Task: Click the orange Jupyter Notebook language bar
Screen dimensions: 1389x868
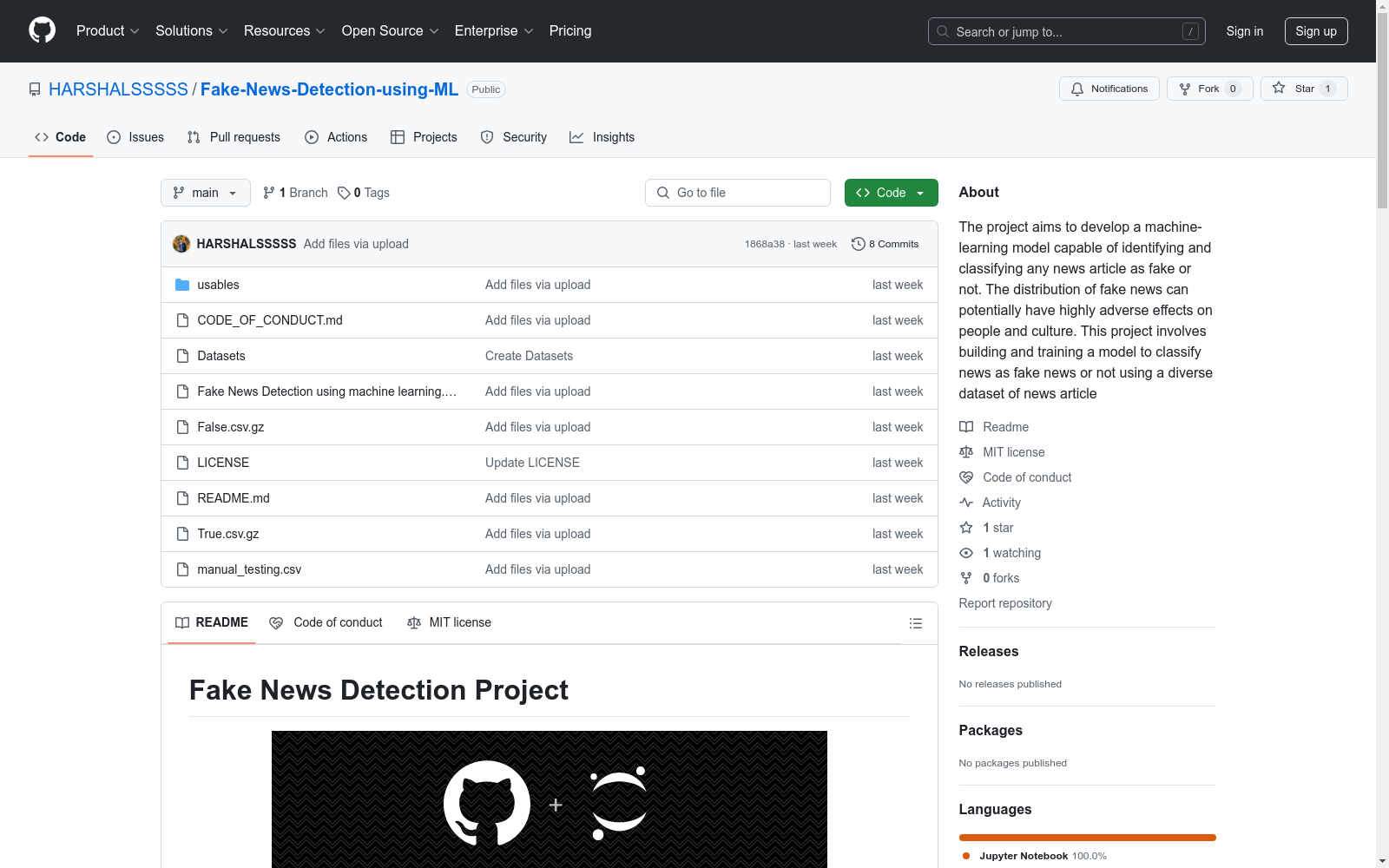Action: click(1088, 838)
